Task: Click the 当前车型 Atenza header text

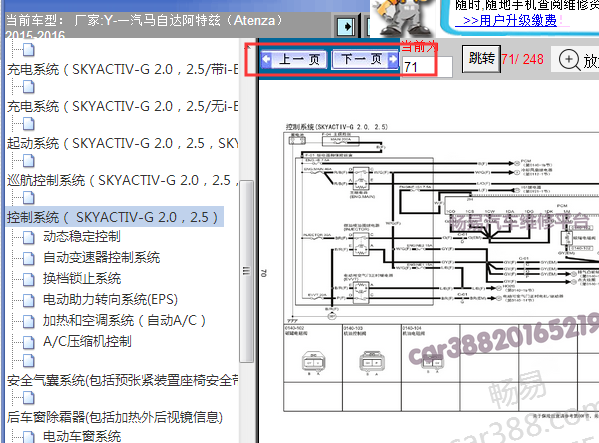Action: click(144, 21)
